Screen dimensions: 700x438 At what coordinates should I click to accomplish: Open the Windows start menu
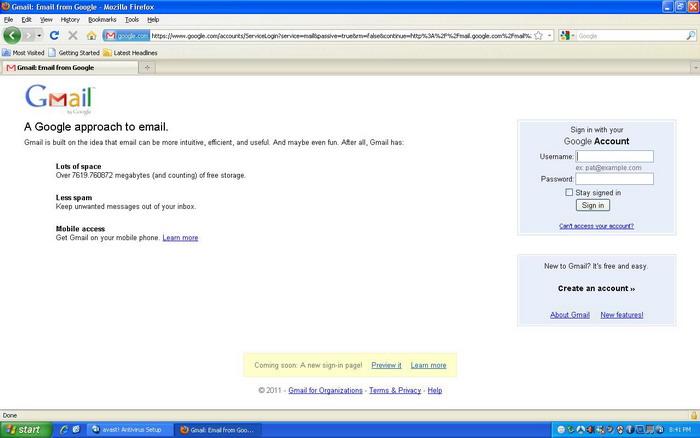[x=26, y=430]
